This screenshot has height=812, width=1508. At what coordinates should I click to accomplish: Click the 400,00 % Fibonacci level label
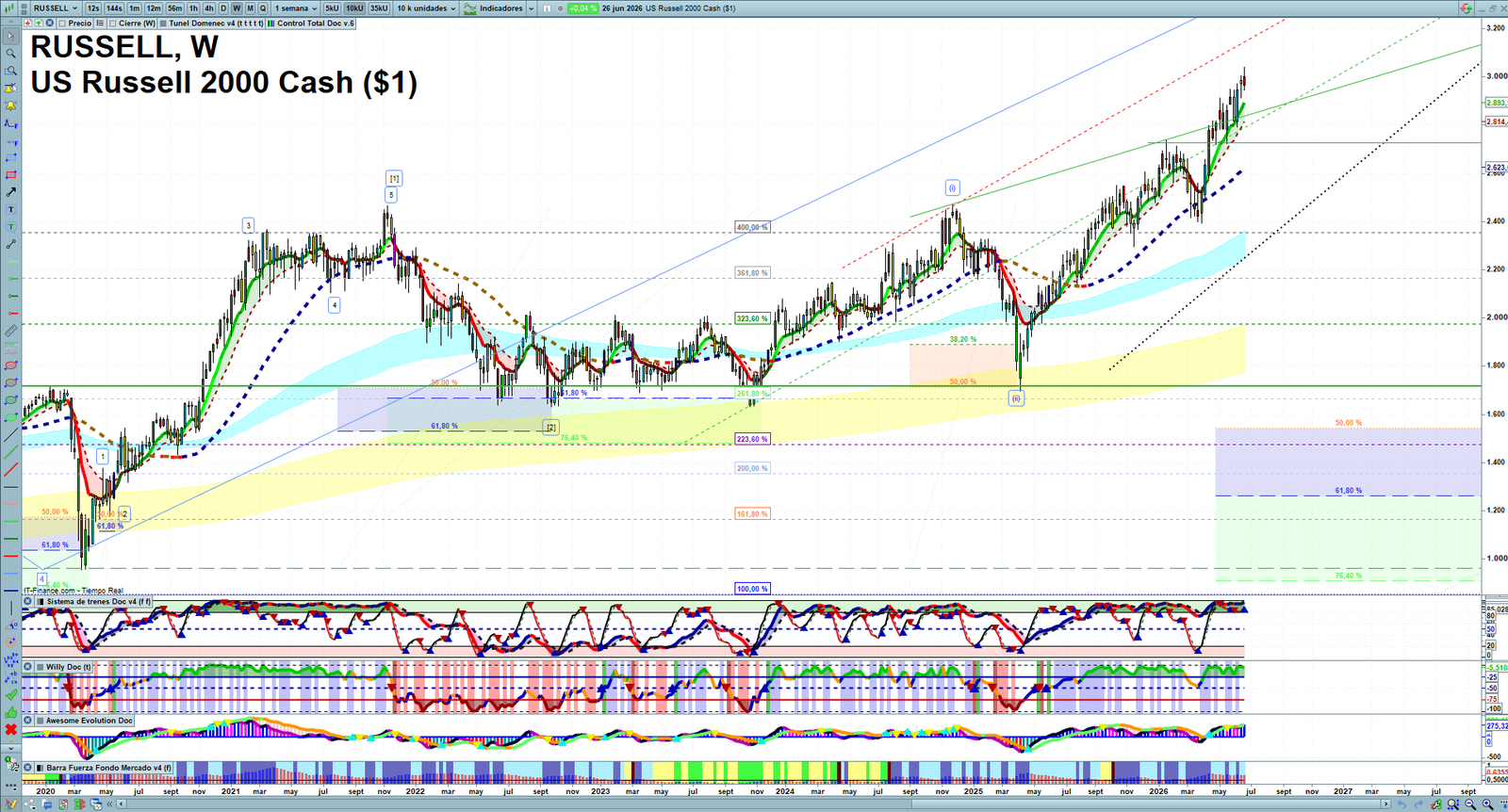(x=752, y=227)
